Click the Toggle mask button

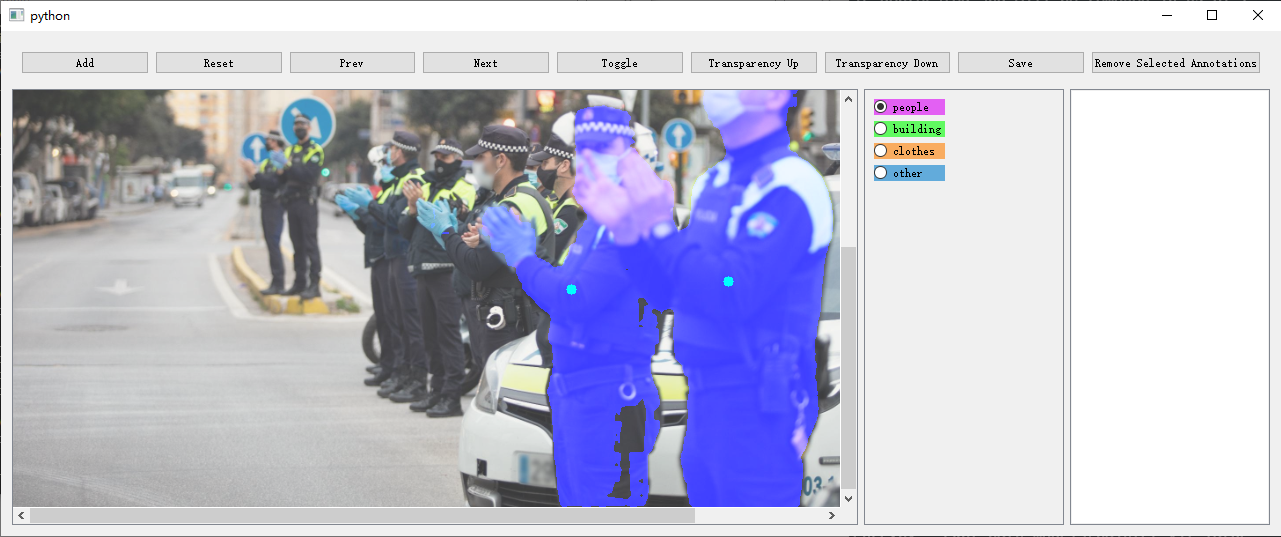pyautogui.click(x=619, y=63)
